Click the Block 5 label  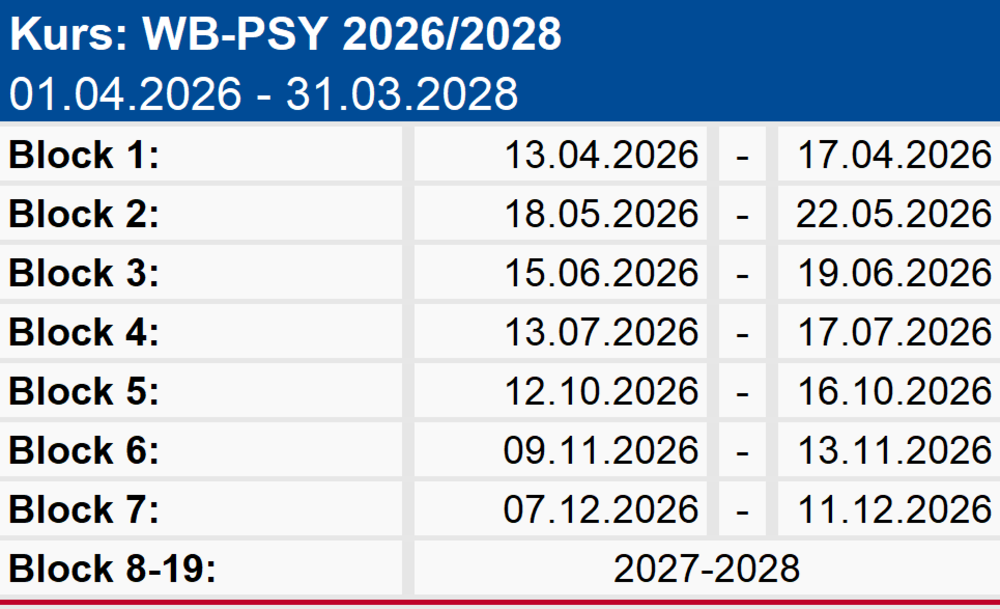pos(84,391)
